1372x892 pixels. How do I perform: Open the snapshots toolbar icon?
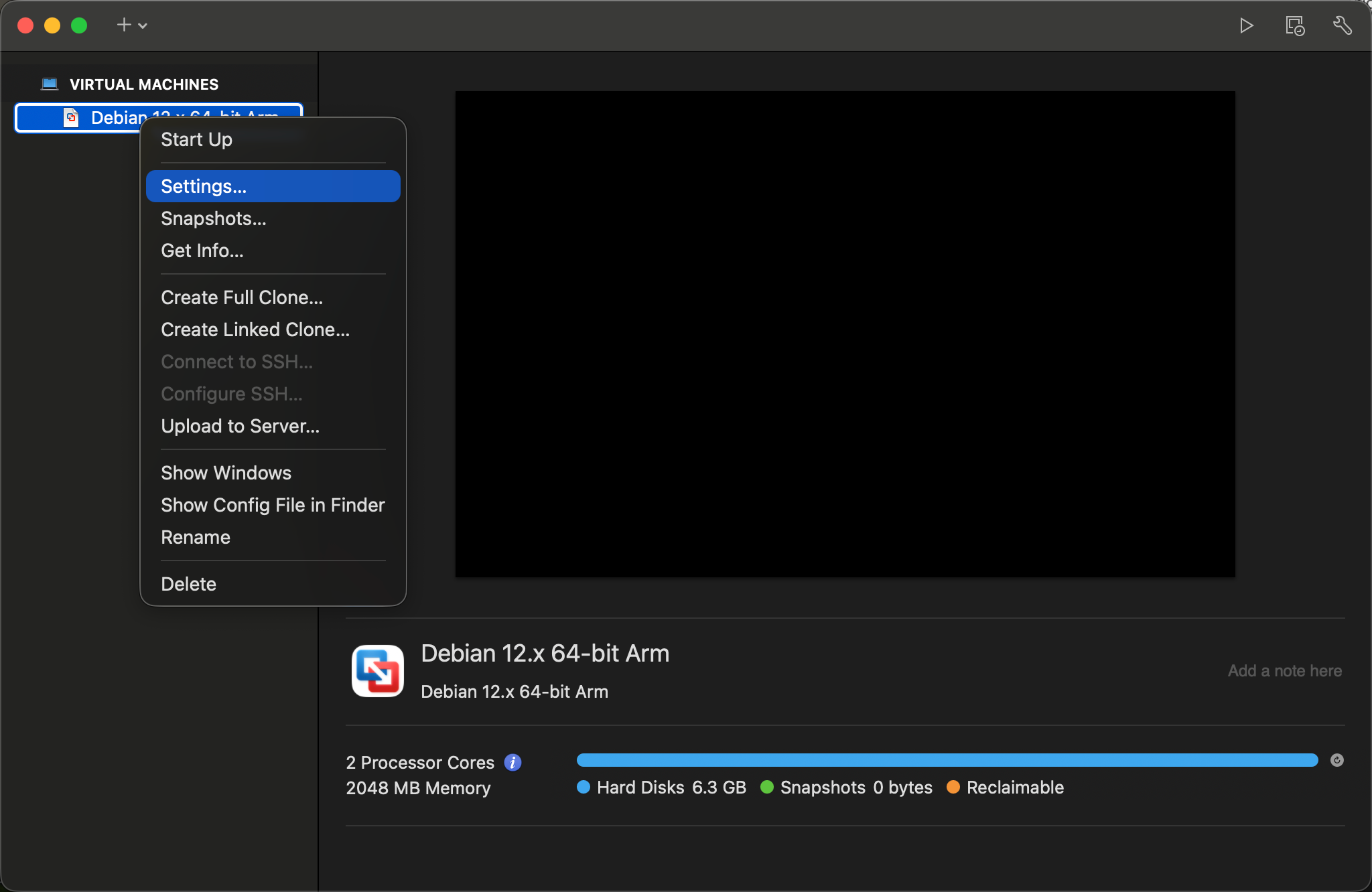(1294, 25)
